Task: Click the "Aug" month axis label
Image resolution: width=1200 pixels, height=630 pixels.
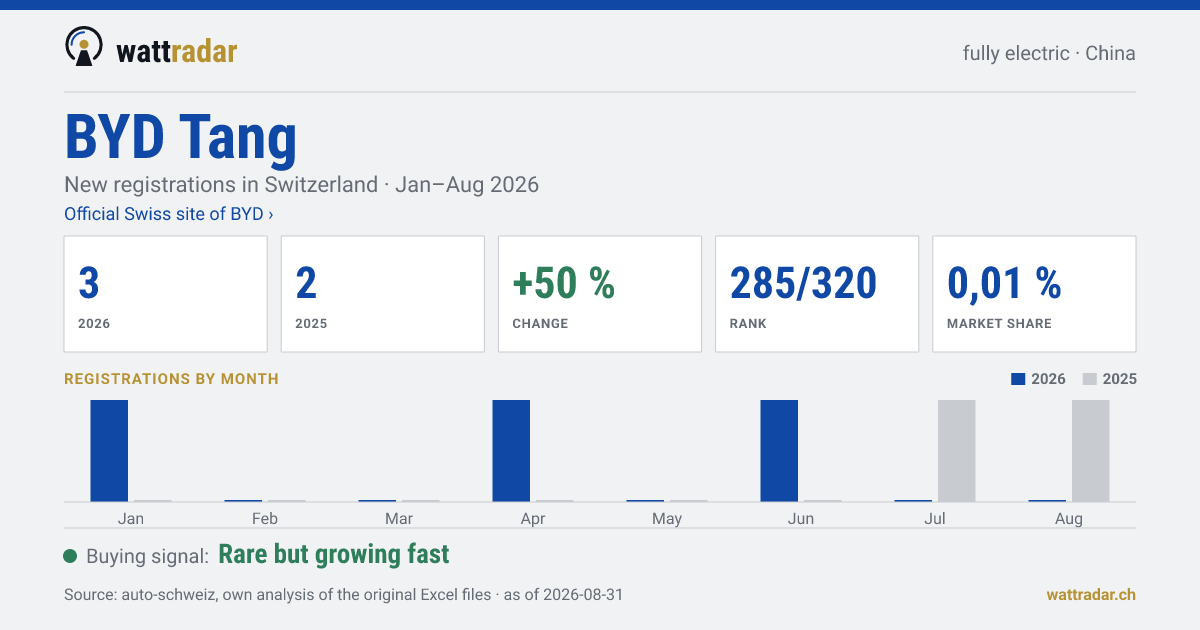Action: [1069, 518]
